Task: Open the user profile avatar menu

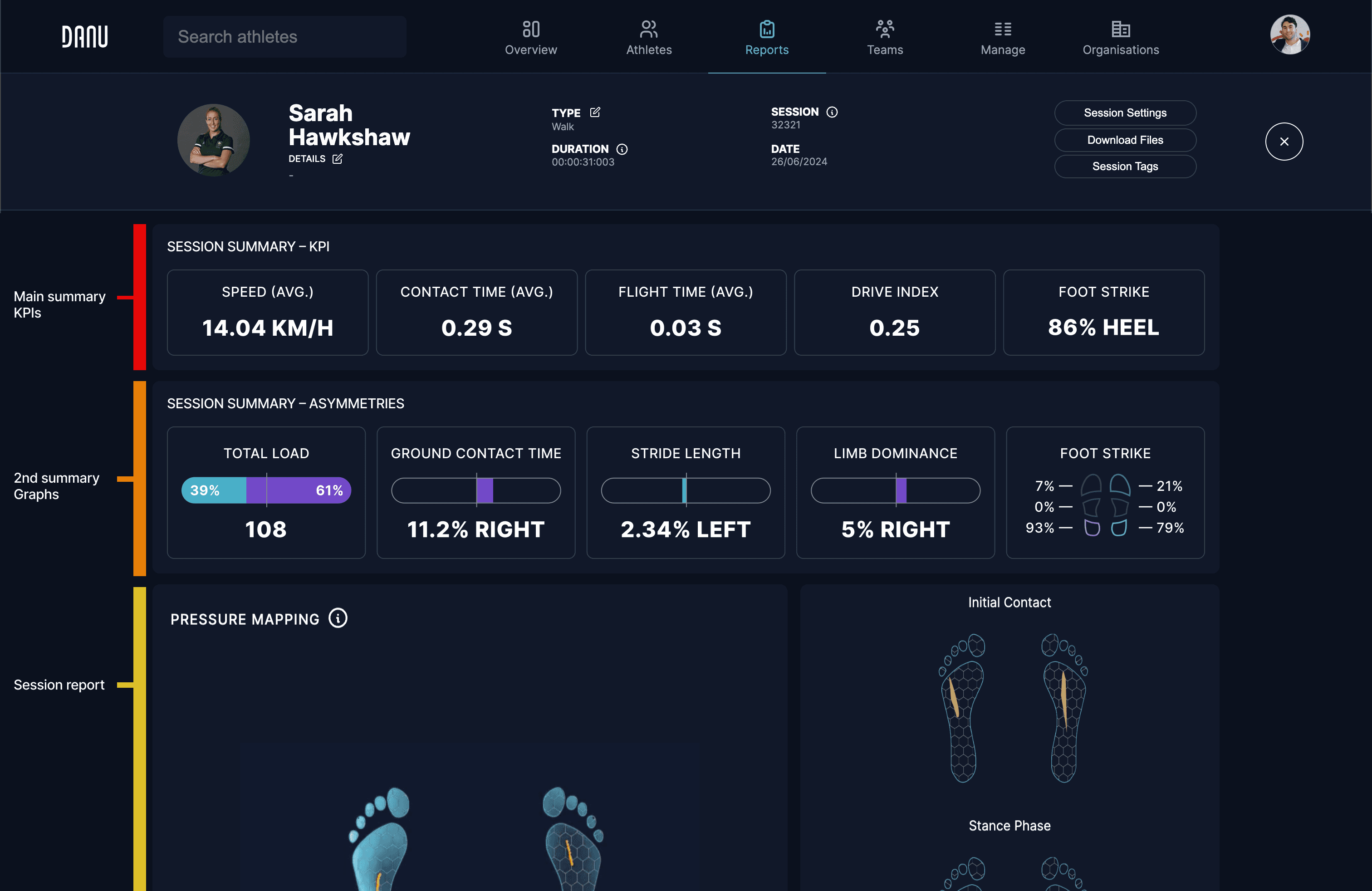Action: click(x=1289, y=34)
